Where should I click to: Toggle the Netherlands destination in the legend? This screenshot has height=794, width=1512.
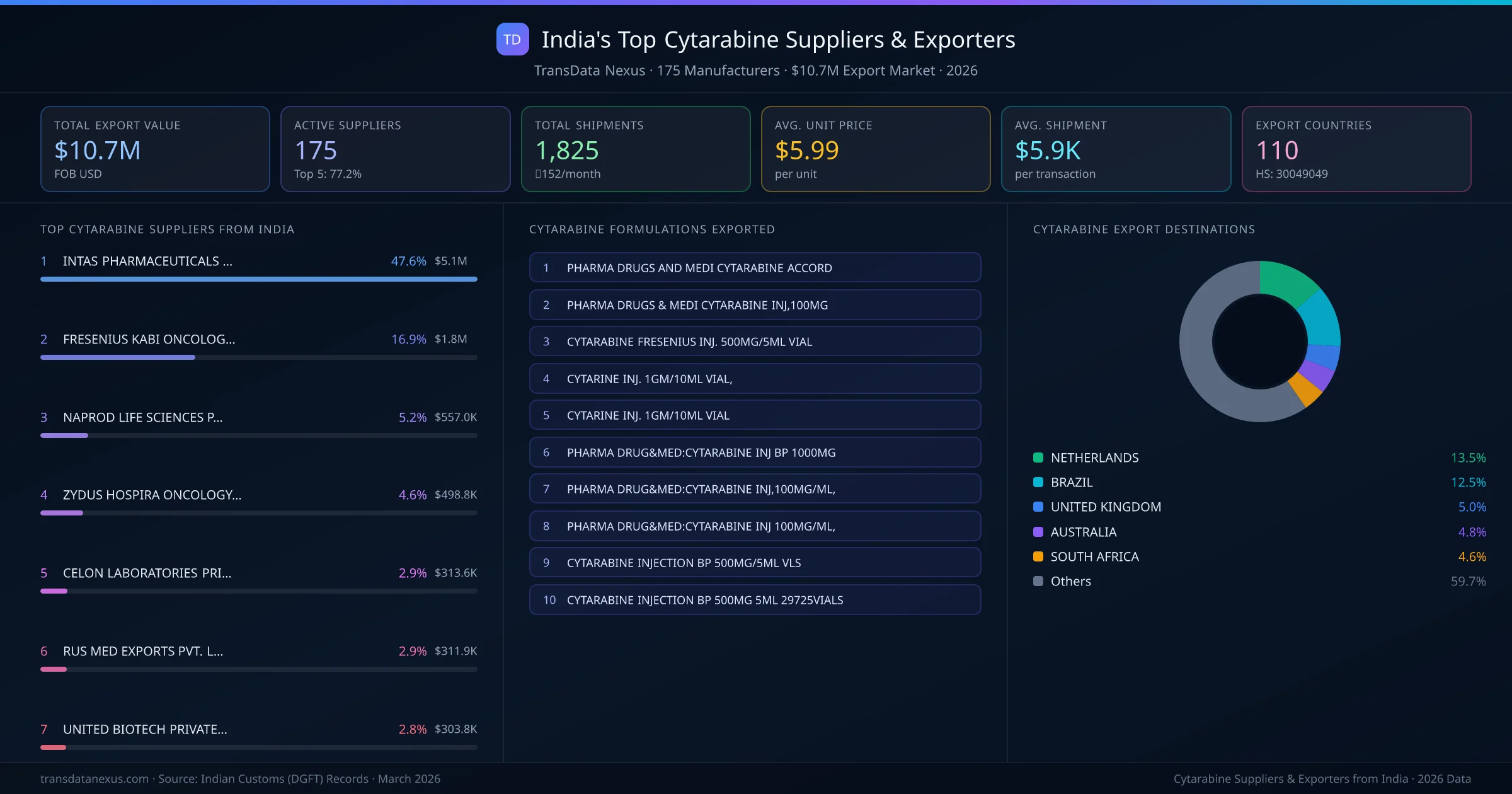1094,458
